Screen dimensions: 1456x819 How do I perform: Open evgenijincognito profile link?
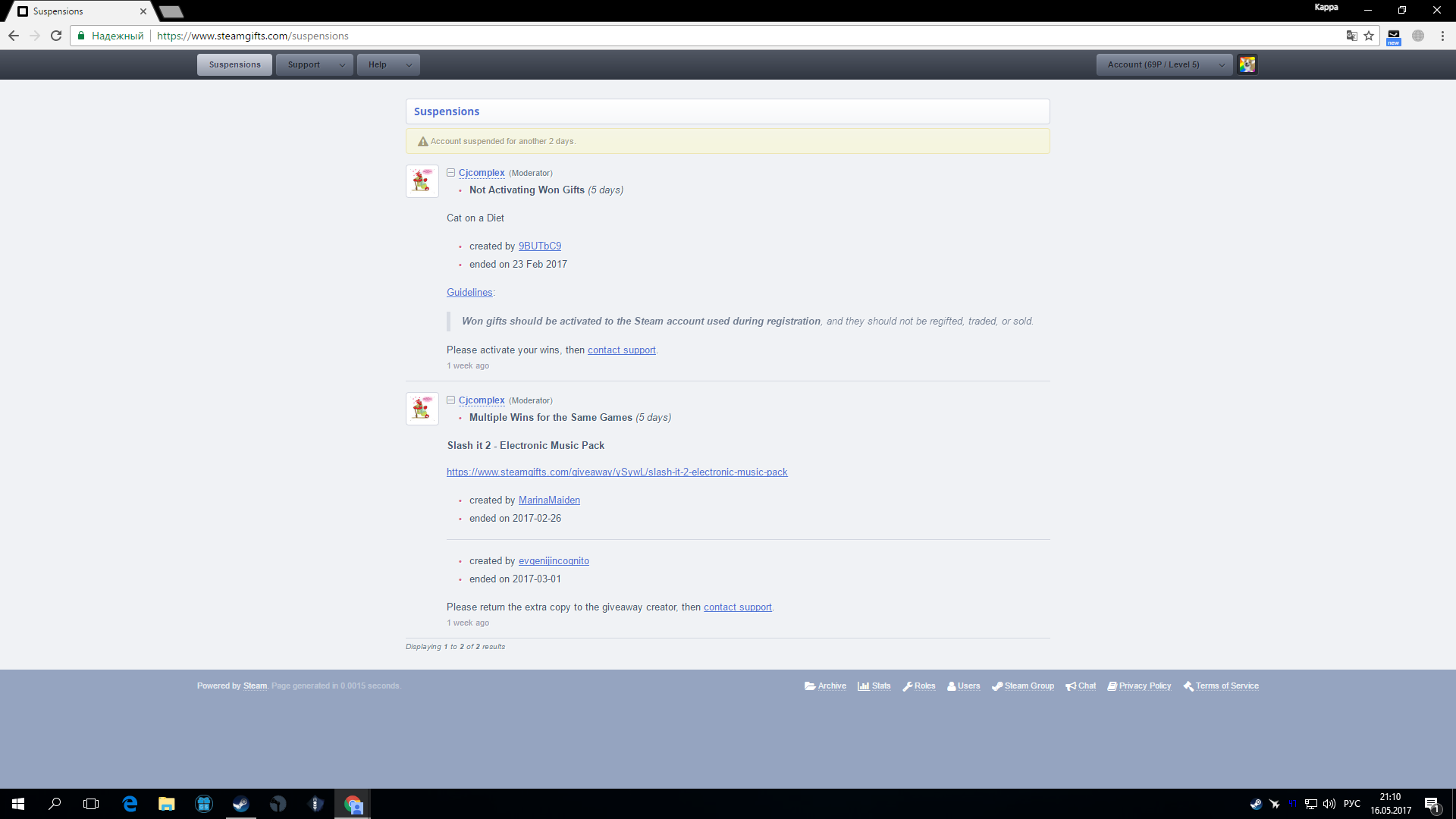point(554,561)
